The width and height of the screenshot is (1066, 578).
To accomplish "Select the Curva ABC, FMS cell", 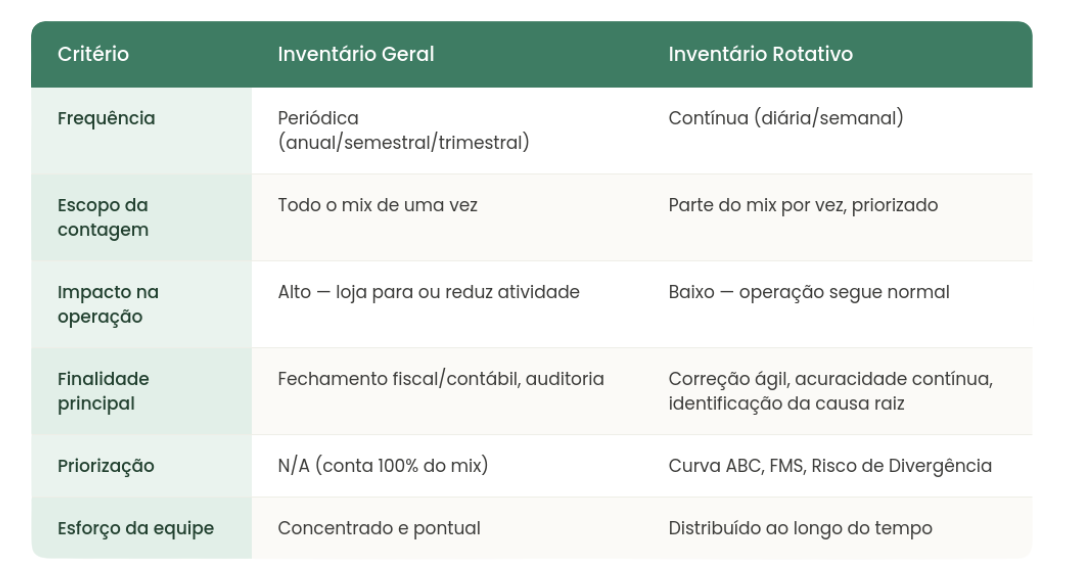I will [830, 466].
